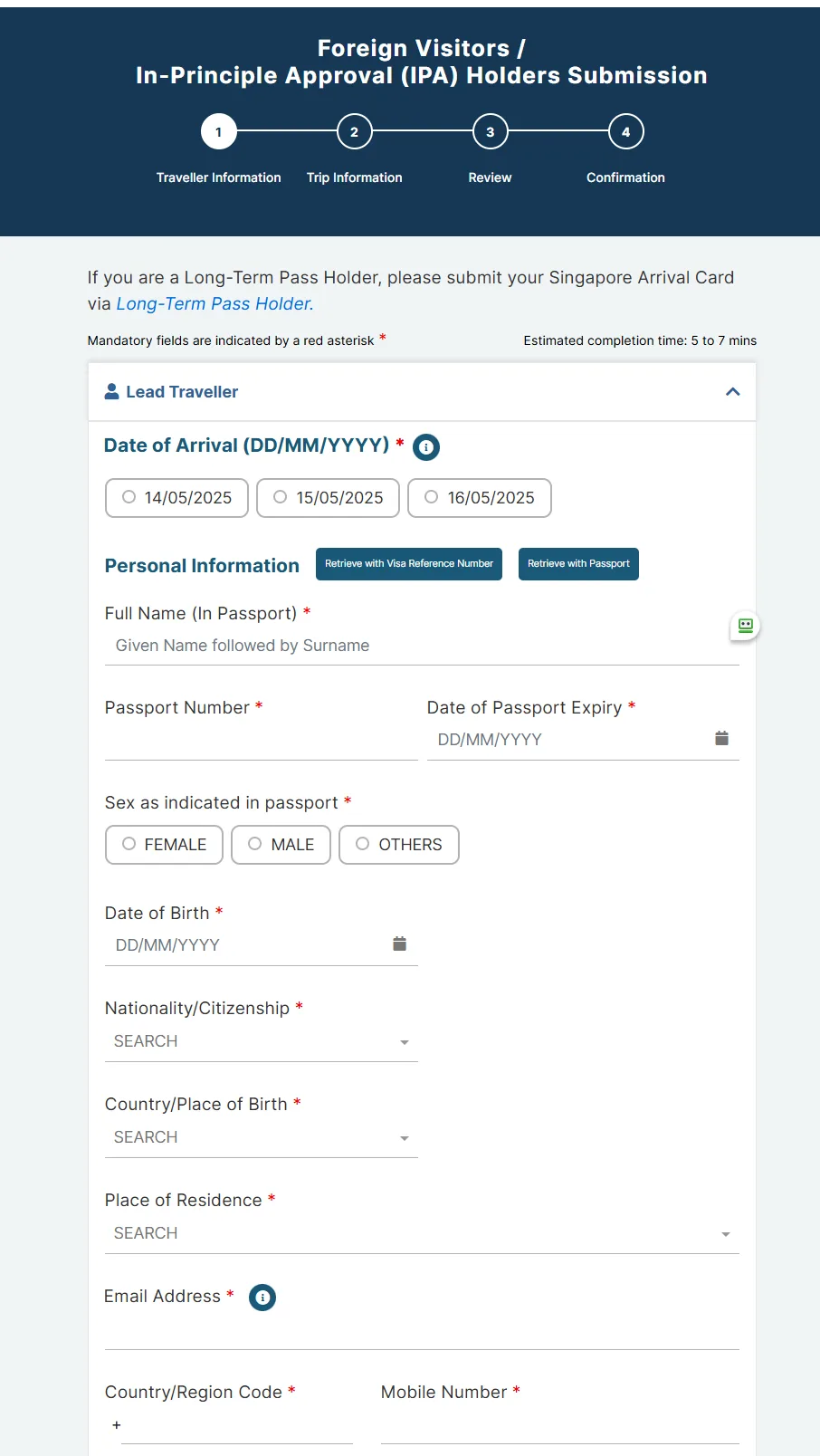
Task: Click the Lead Traveller person icon
Action: 112,392
